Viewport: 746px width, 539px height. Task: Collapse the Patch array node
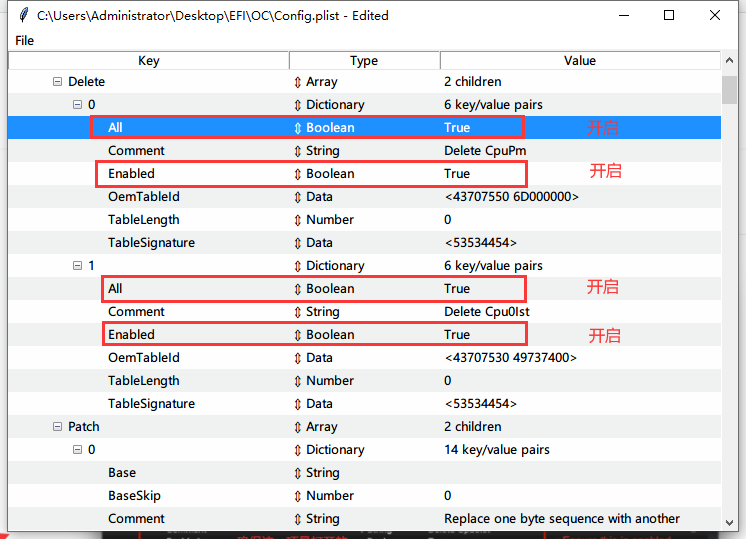(58, 427)
